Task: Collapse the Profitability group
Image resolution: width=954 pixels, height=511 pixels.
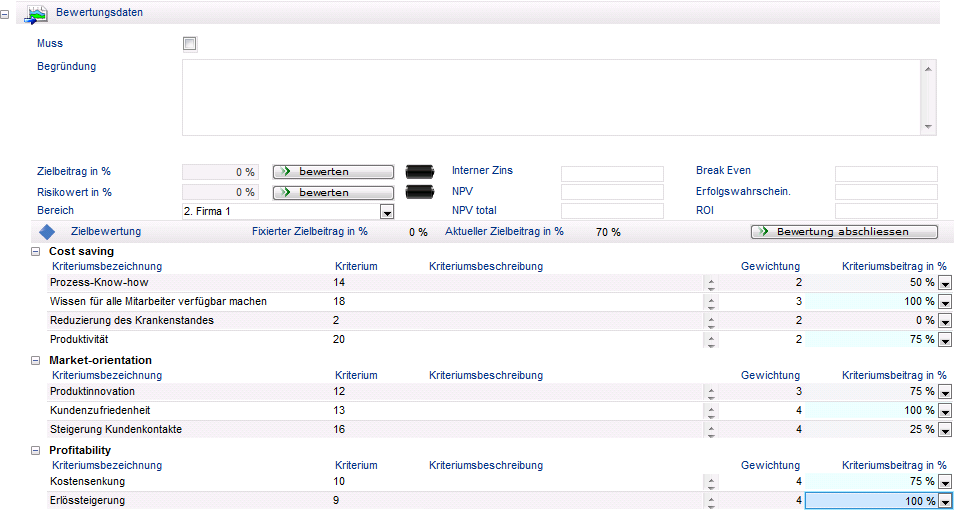Action: 37,450
